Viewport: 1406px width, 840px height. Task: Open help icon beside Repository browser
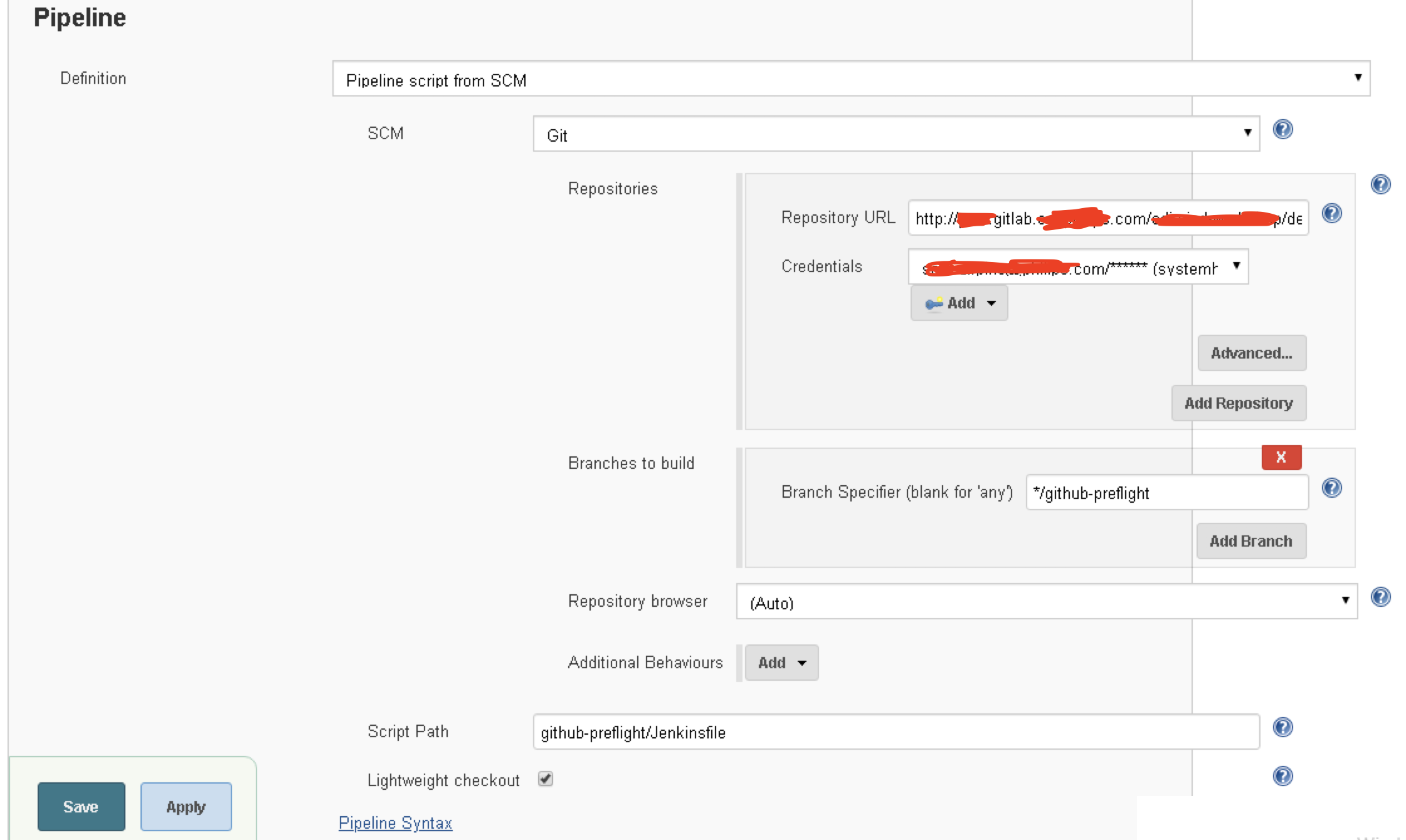(1380, 597)
